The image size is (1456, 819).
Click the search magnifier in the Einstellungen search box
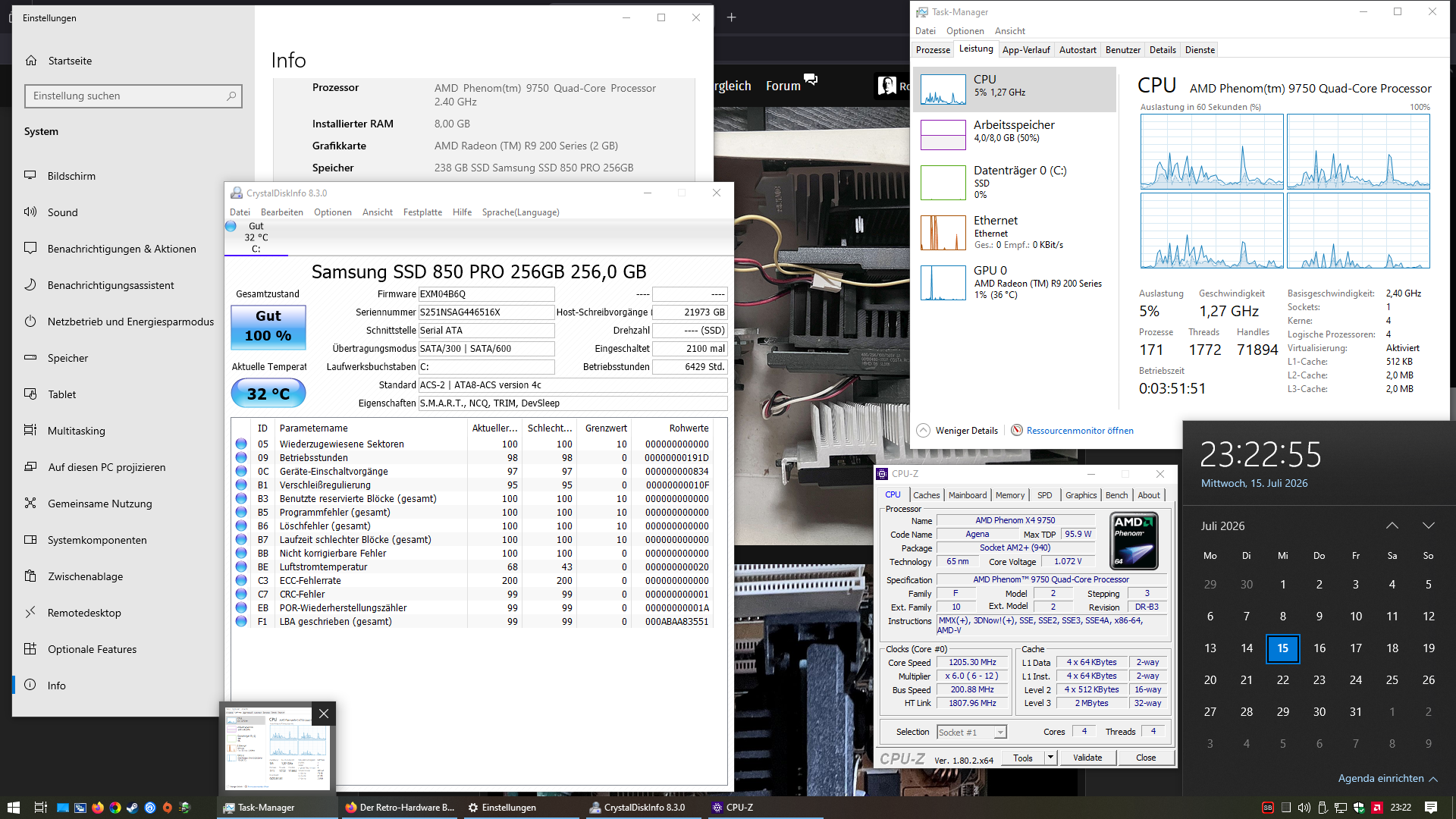pos(231,96)
